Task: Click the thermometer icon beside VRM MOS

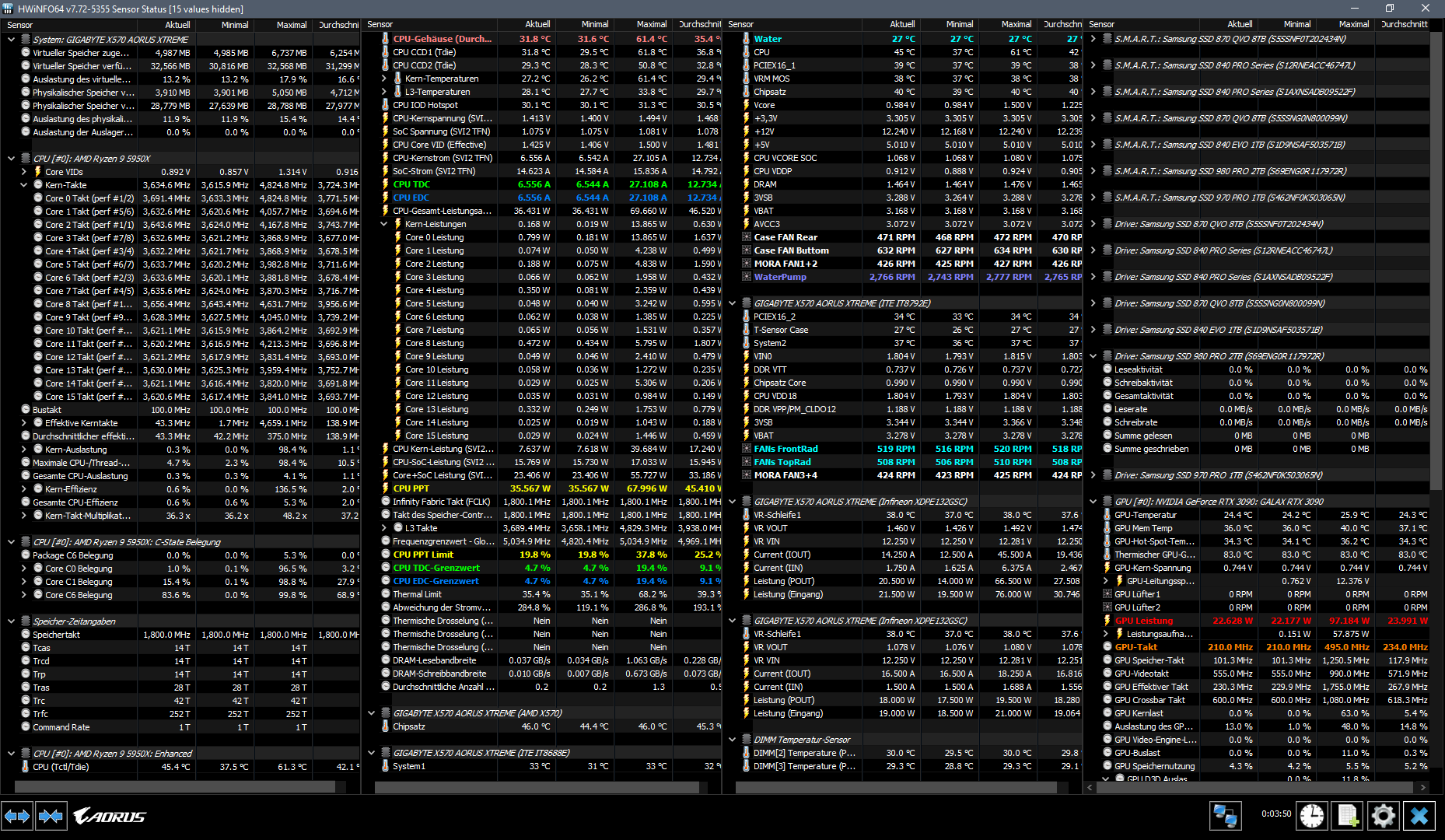Action: click(x=747, y=79)
